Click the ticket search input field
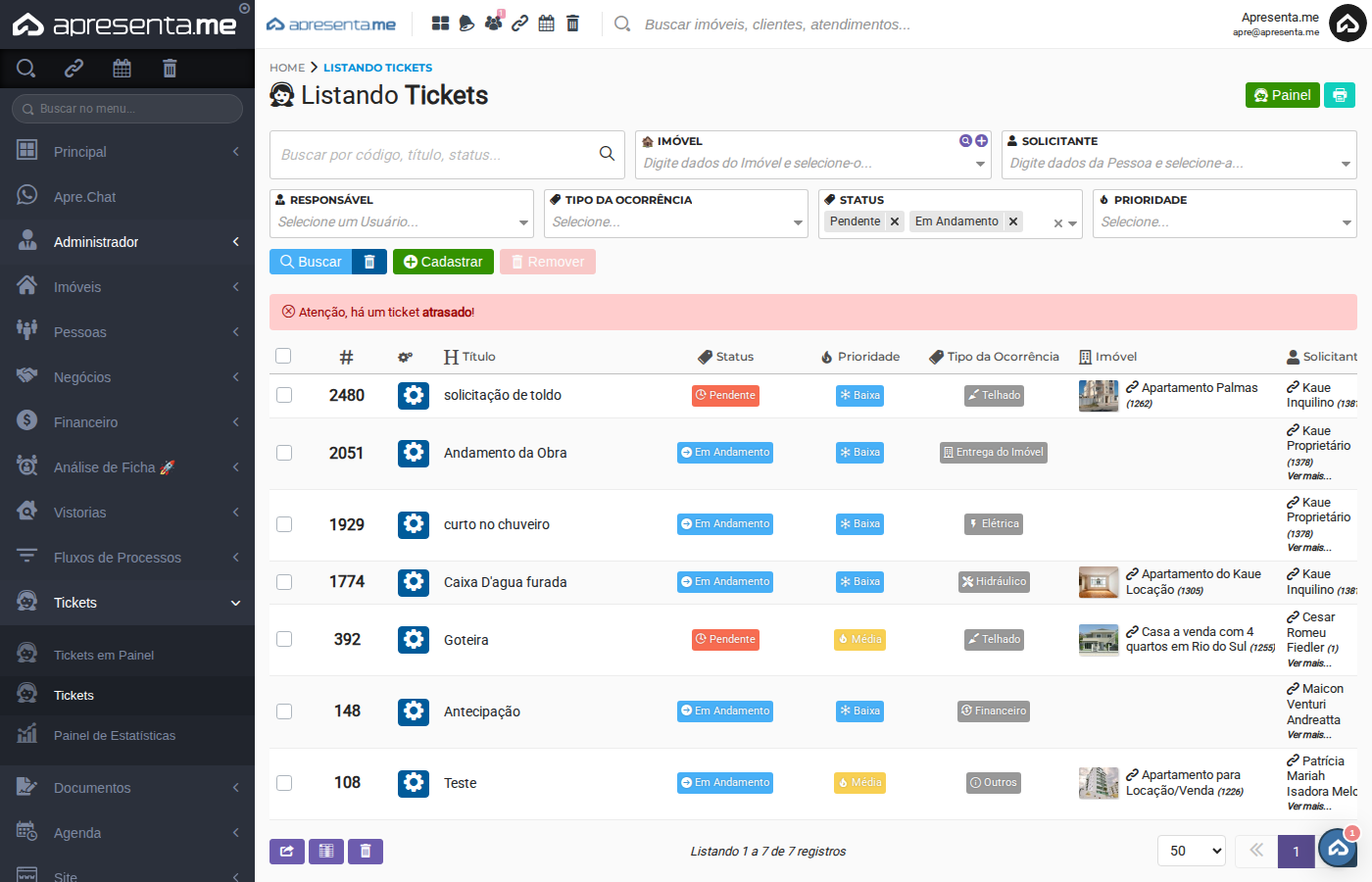Screen dimensions: 1372x882 pos(447,155)
